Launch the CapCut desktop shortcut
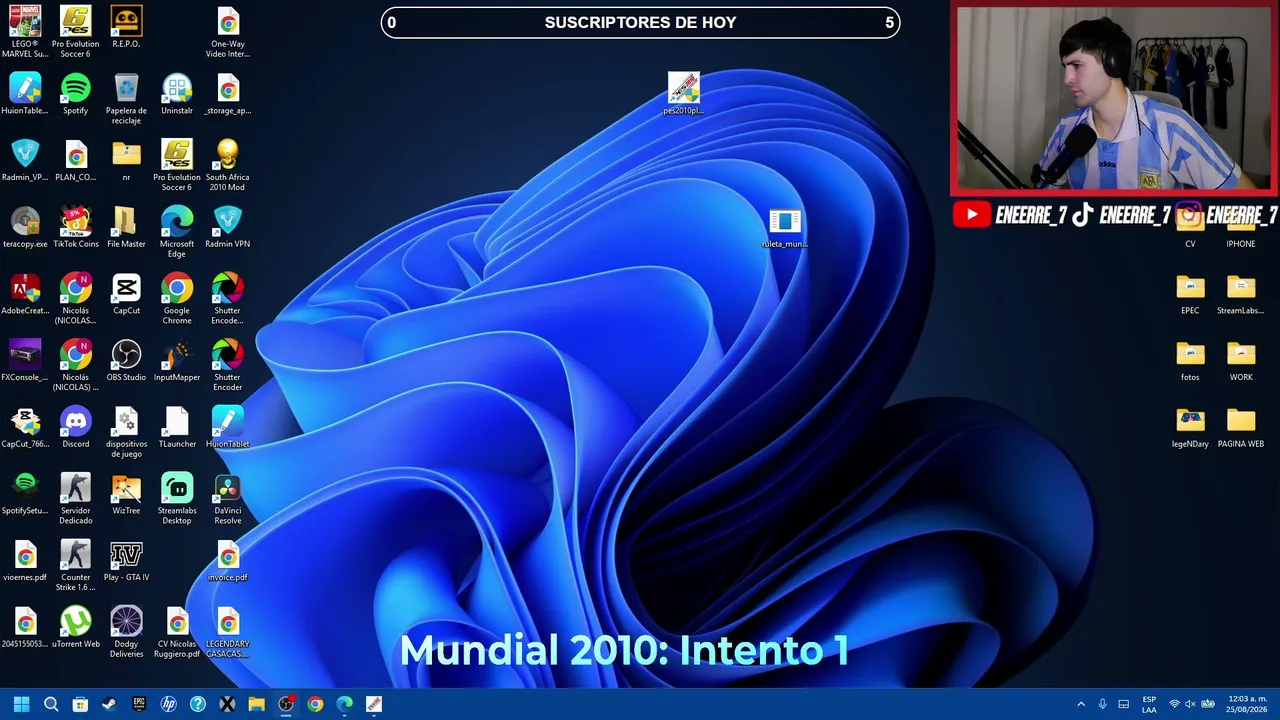 [126, 295]
